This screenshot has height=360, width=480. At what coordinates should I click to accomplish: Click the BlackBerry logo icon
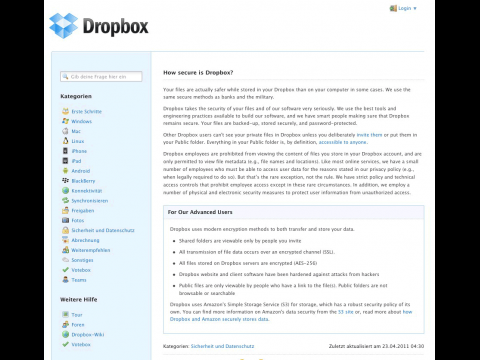pyautogui.click(x=66, y=181)
